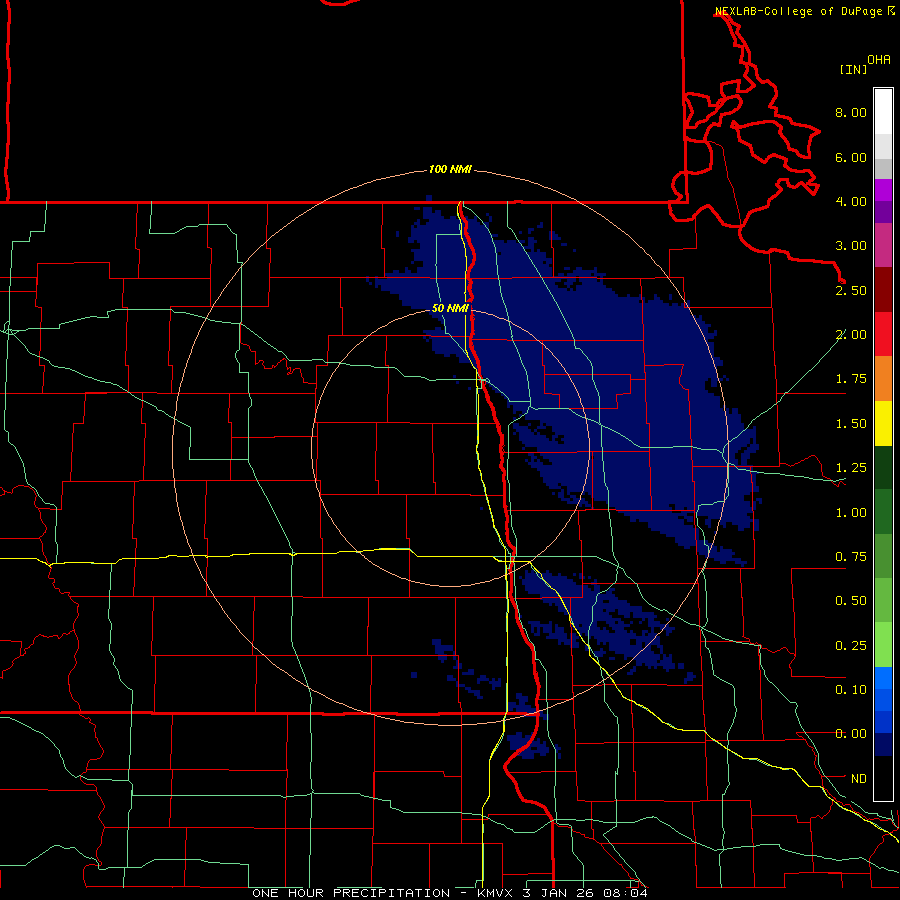Screen dimensions: 900x900
Task: Click the 3.00 legend value
Action: (x=851, y=246)
